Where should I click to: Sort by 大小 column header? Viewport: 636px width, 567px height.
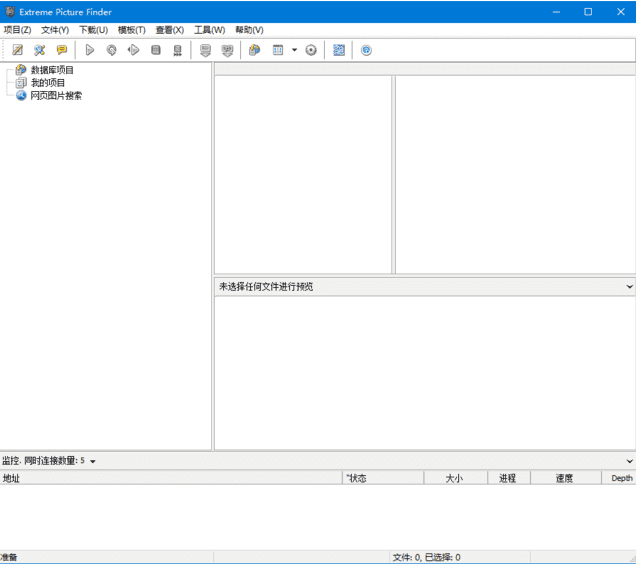456,479
